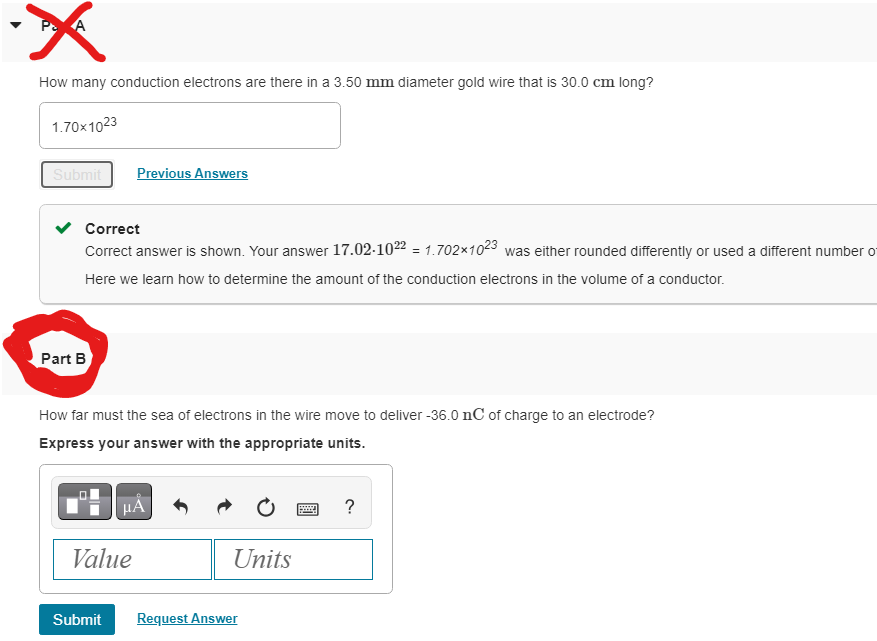Screen dimensions: 877x641
Task: Select the Part A header label
Action: (x=63, y=26)
